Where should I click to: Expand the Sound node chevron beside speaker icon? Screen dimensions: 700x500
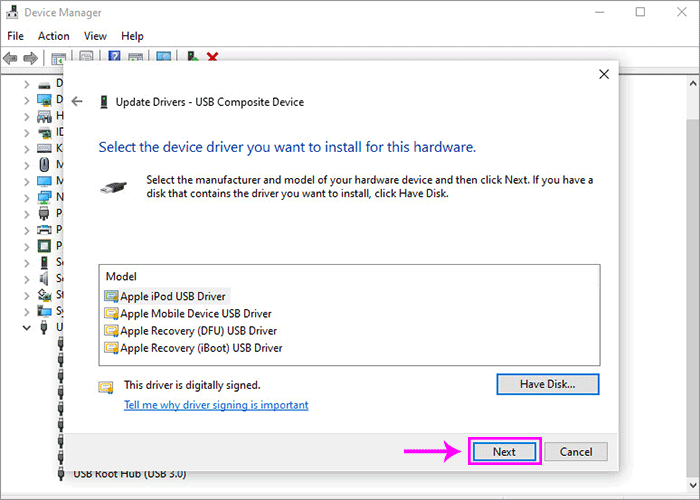point(26,279)
